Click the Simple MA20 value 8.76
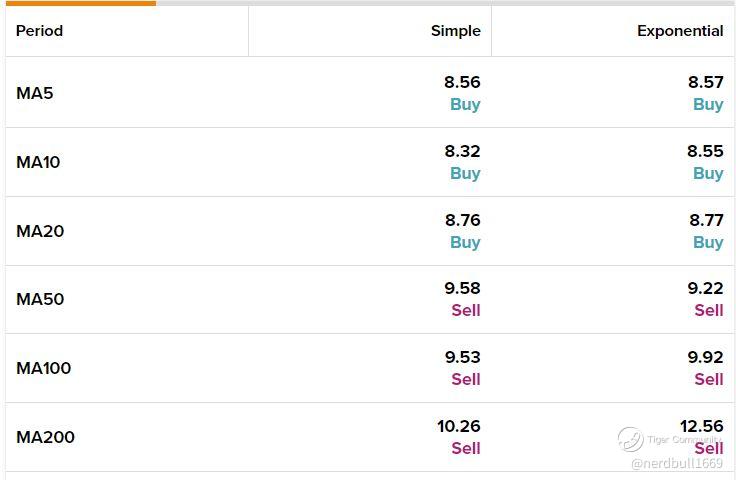Viewport: 736px width, 480px height. tap(463, 220)
